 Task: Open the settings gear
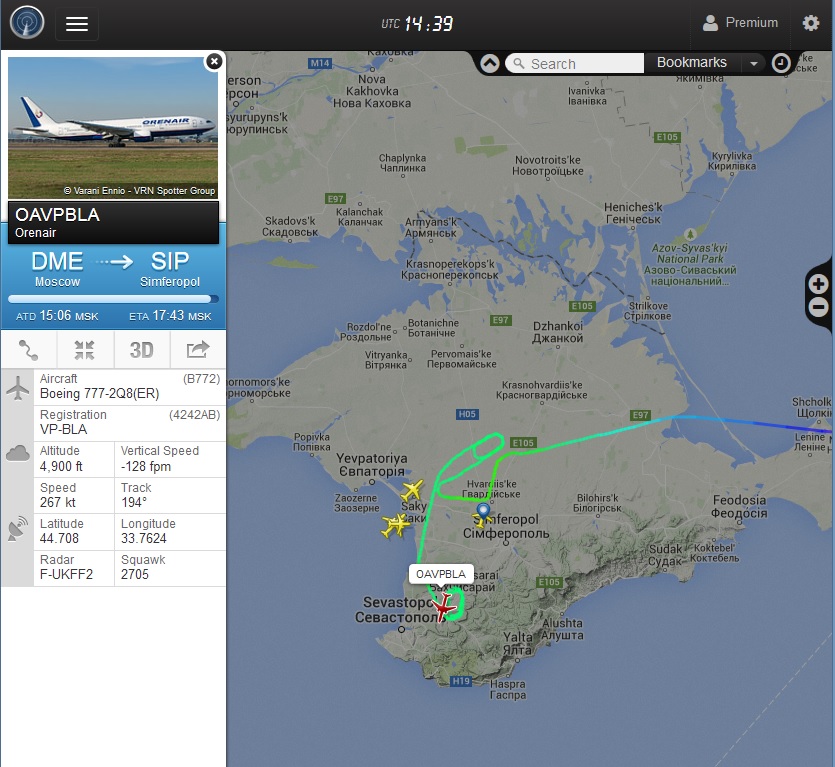pyautogui.click(x=811, y=23)
